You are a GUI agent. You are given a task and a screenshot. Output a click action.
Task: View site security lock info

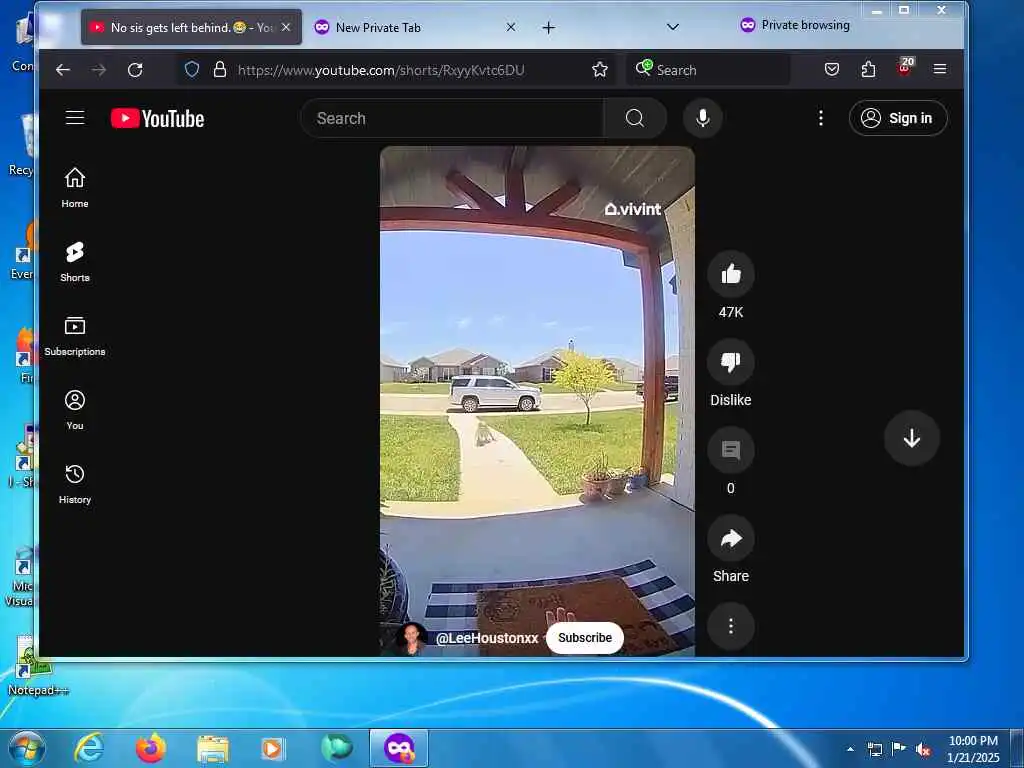point(220,70)
